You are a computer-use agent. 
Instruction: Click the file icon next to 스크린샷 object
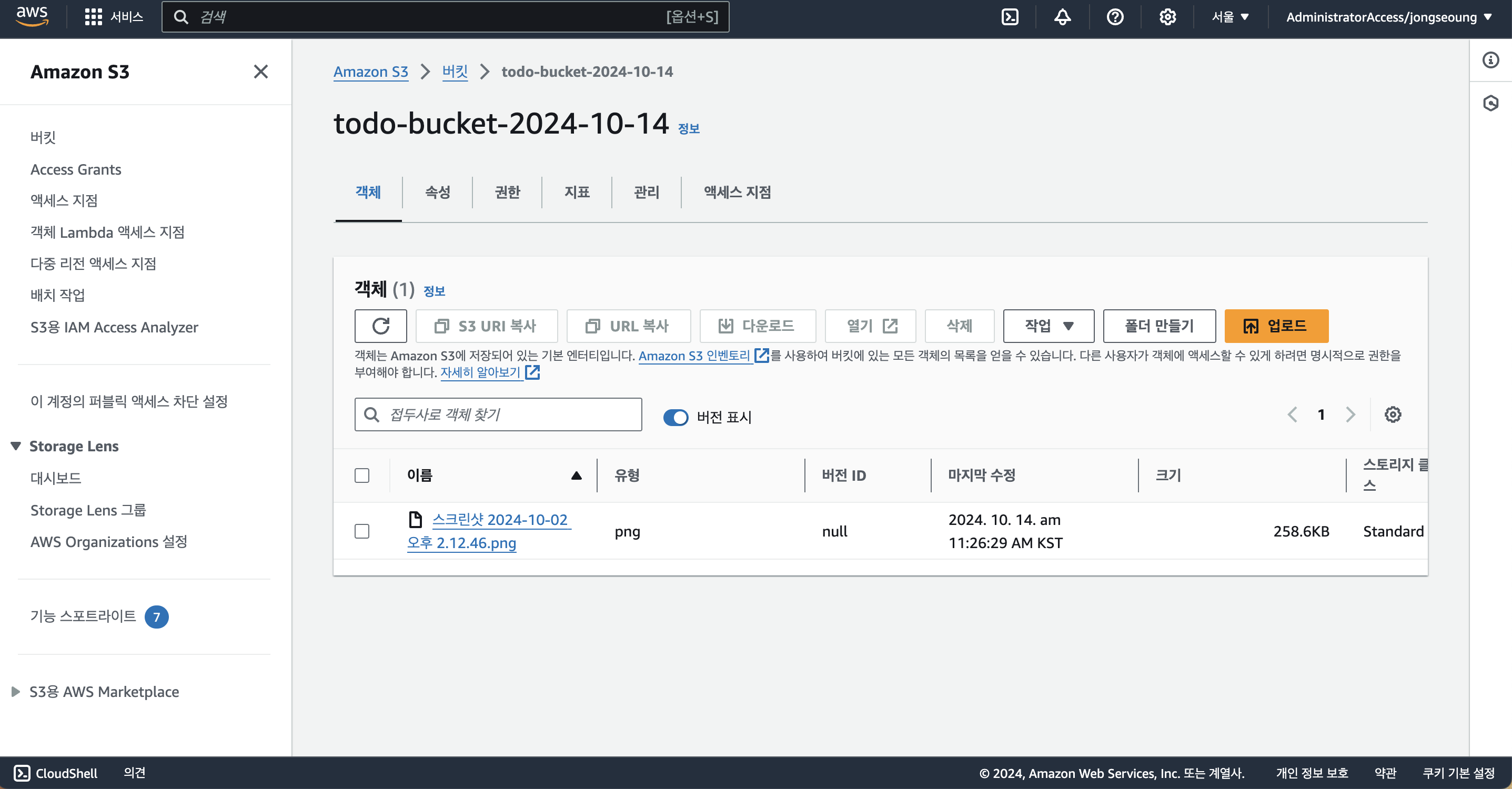[415, 520]
